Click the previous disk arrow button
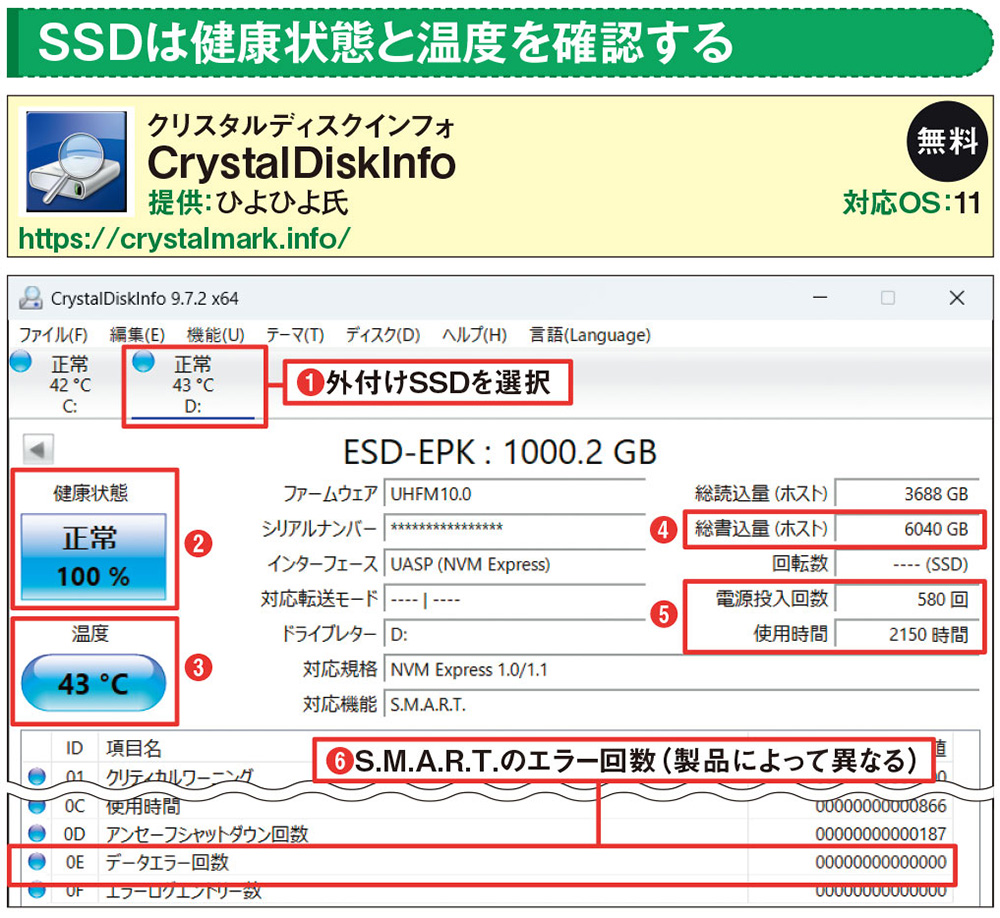 38,449
